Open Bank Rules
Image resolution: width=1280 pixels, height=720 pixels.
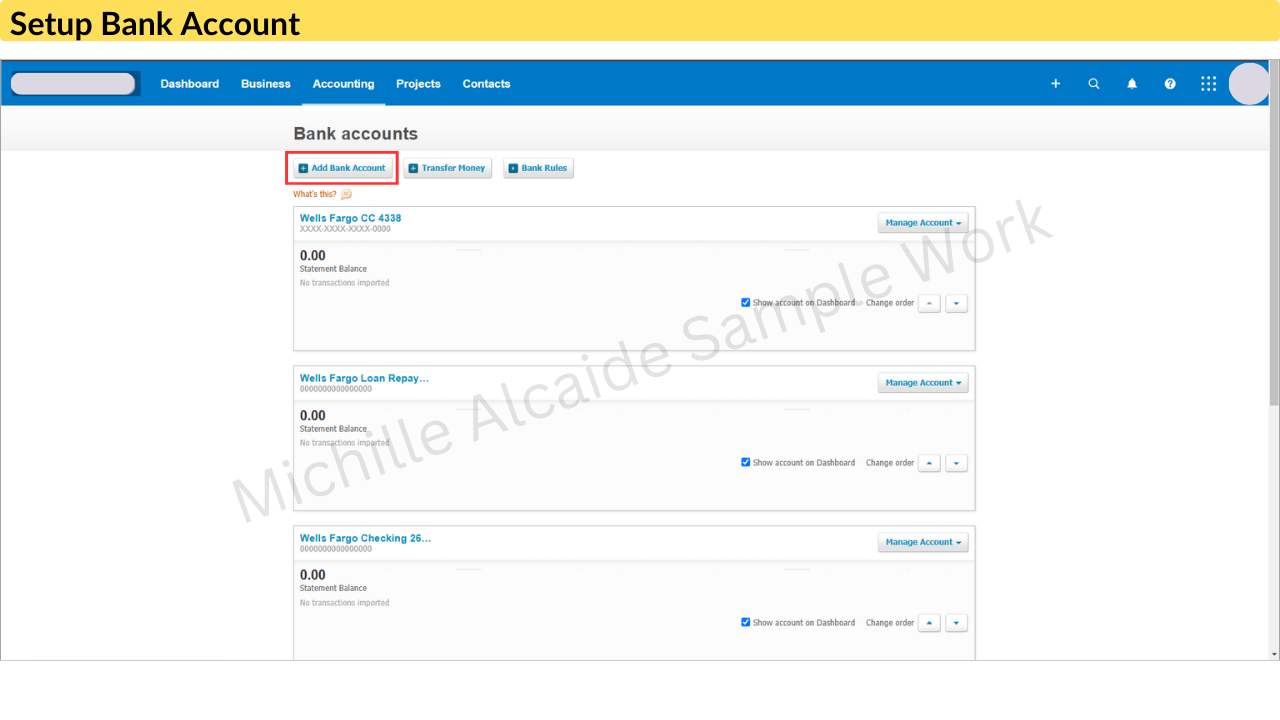[538, 168]
